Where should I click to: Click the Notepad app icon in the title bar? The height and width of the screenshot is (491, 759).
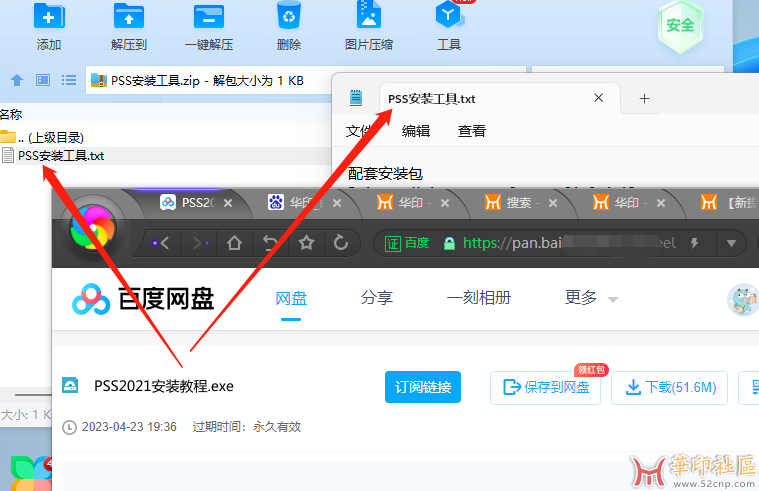(356, 98)
